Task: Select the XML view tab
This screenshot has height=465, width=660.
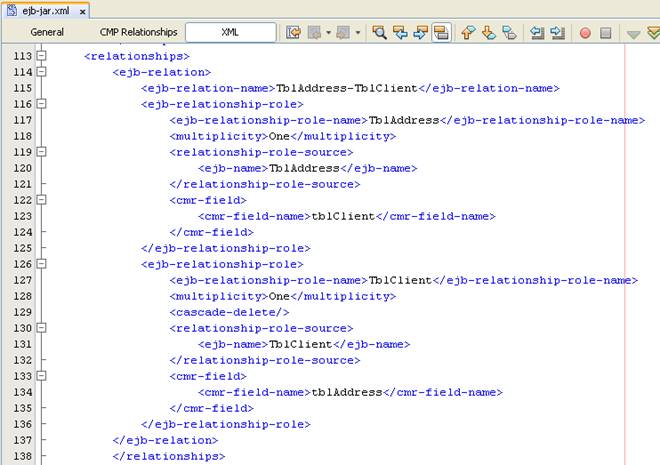Action: point(230,32)
